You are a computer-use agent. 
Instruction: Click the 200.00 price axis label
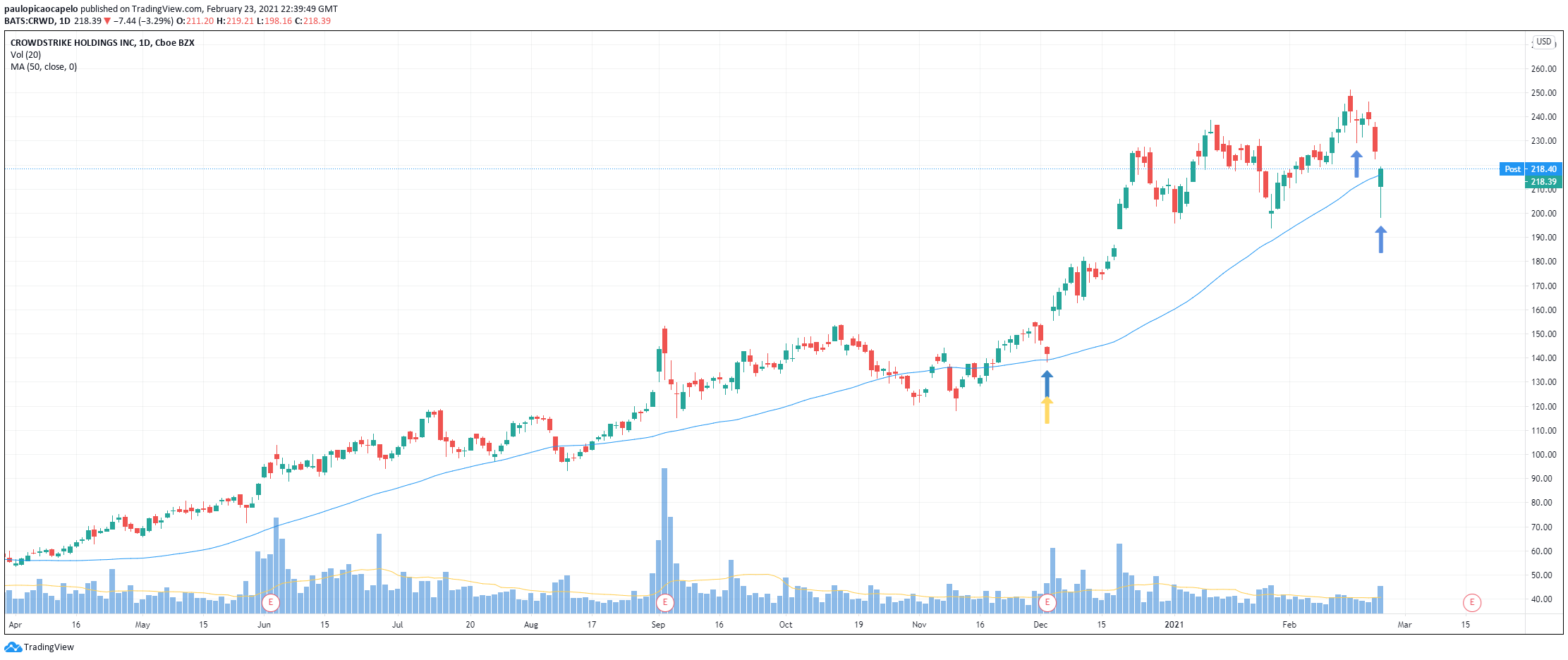(x=1543, y=214)
